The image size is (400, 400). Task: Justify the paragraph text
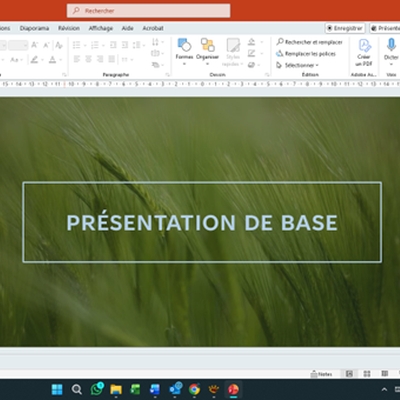pos(112,59)
